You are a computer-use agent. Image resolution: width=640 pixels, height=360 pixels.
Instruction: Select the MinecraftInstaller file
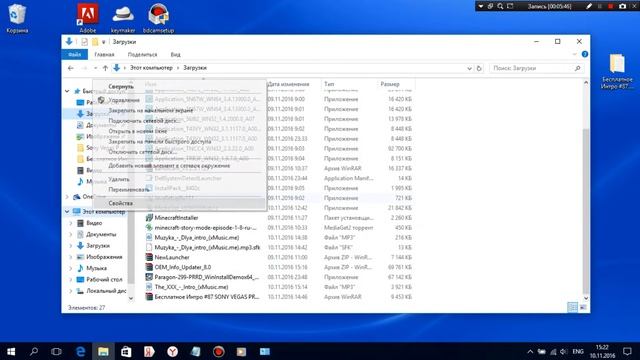coord(176,218)
